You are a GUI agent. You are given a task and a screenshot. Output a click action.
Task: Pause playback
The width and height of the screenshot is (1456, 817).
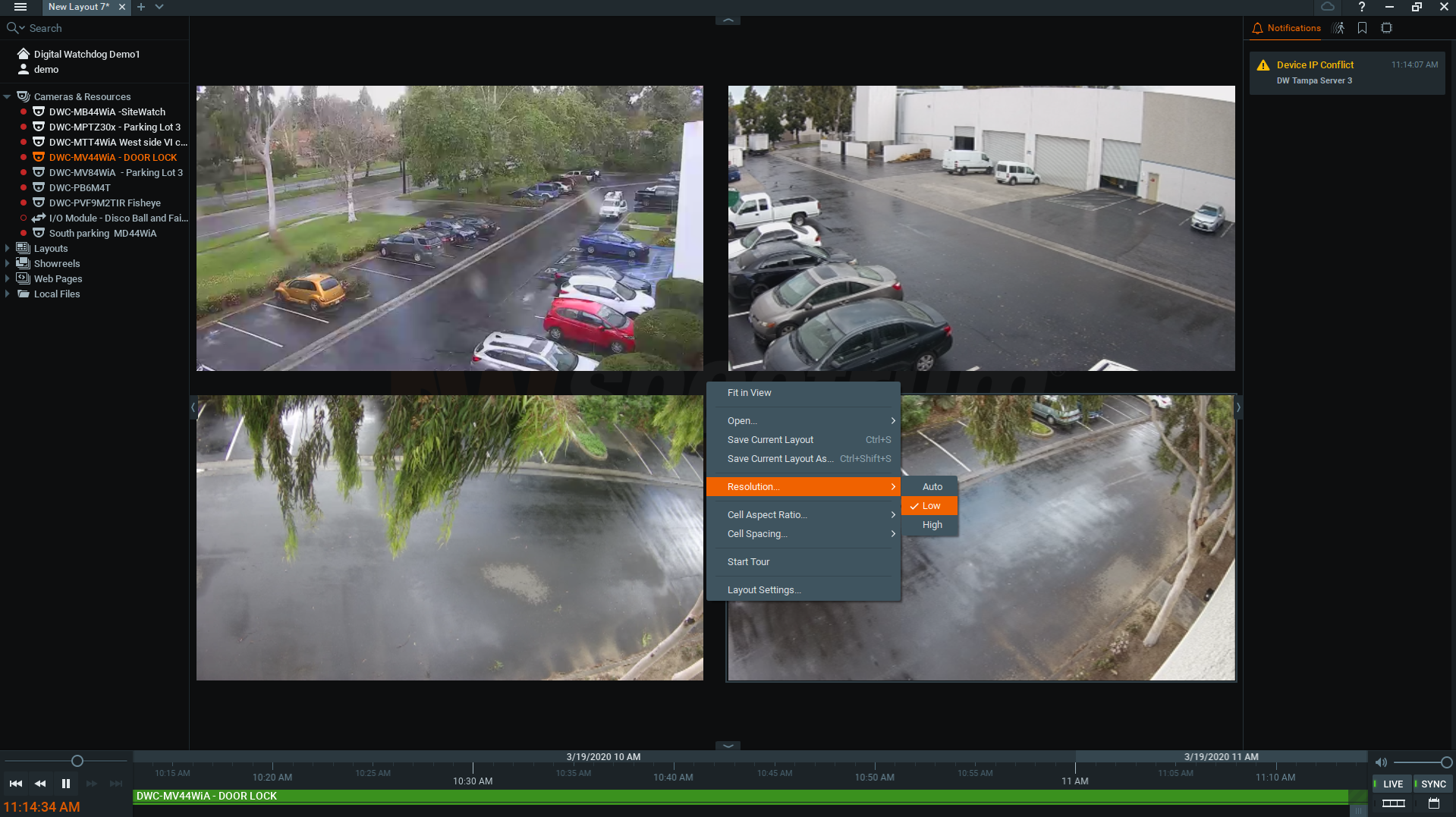(x=66, y=784)
